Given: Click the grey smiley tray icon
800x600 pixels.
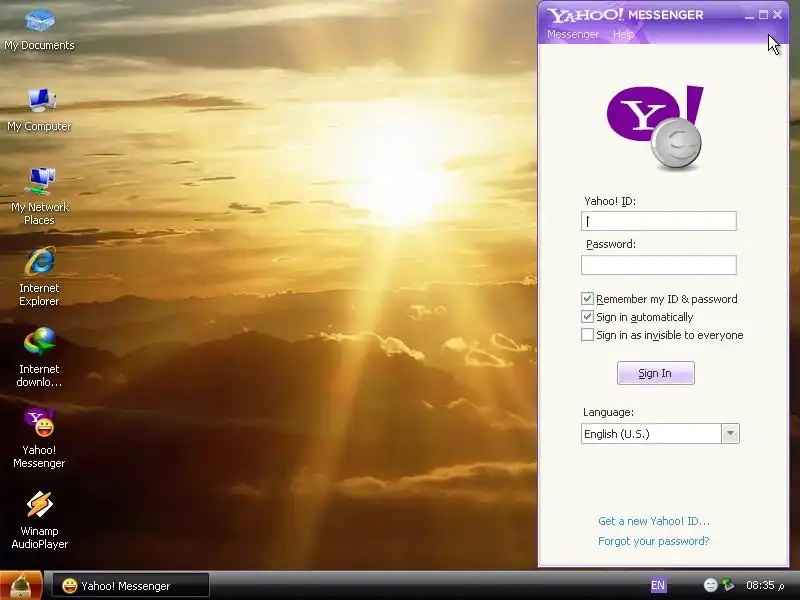Looking at the screenshot, I should click(710, 585).
